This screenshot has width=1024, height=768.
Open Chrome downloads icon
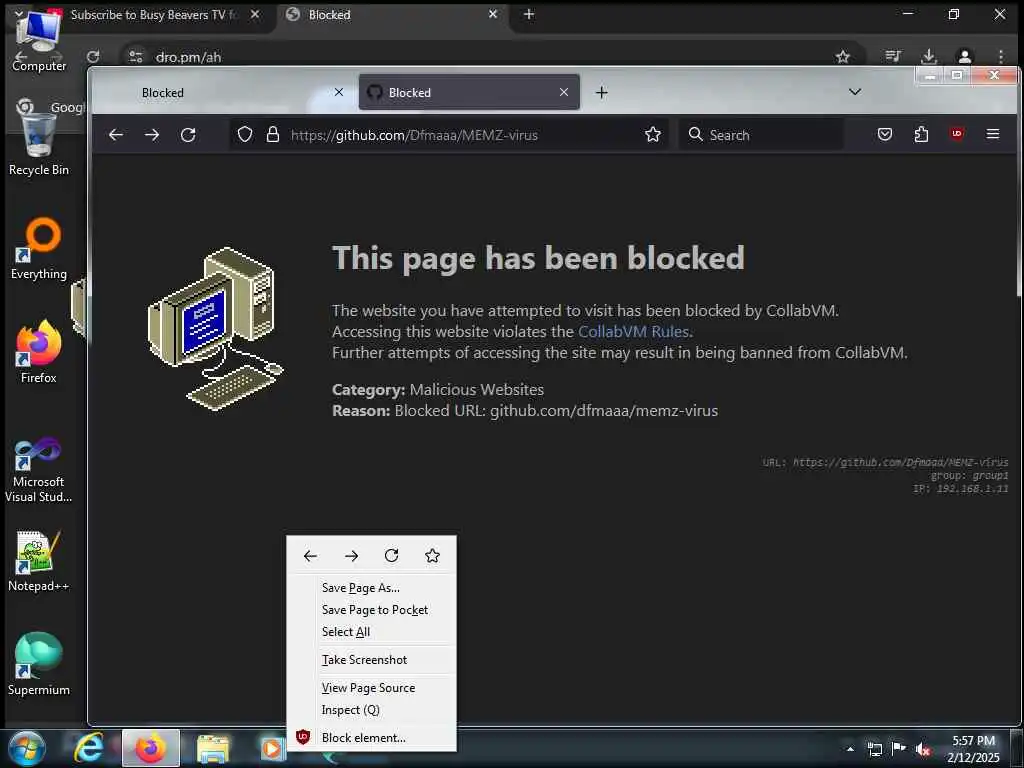(x=929, y=57)
